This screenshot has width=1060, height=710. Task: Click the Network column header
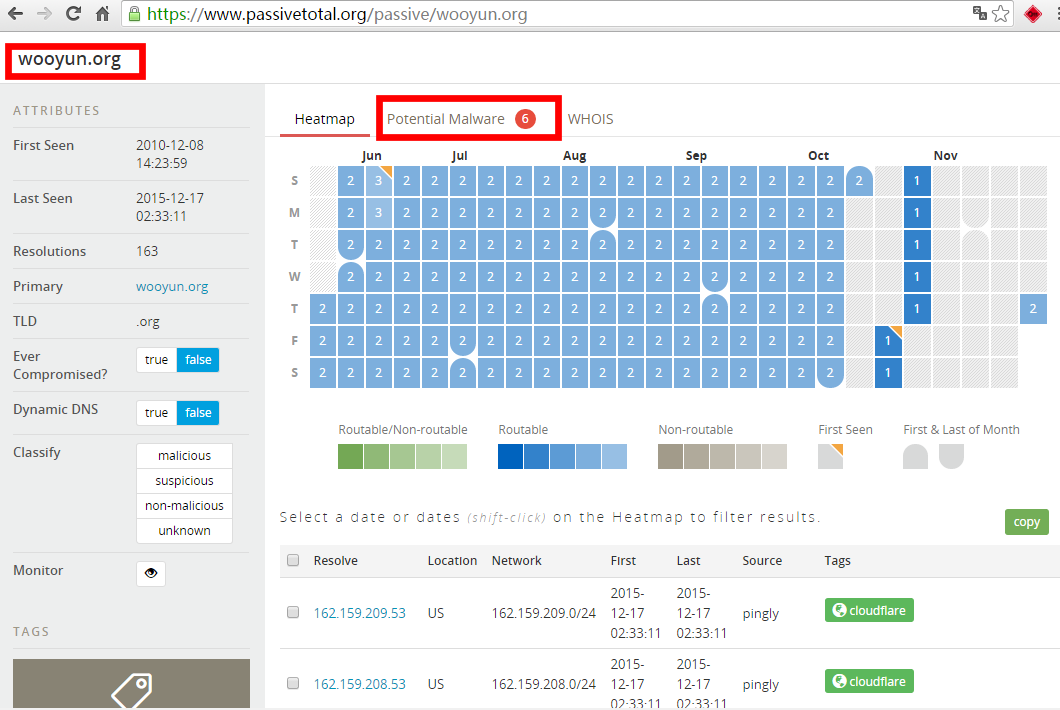516,561
